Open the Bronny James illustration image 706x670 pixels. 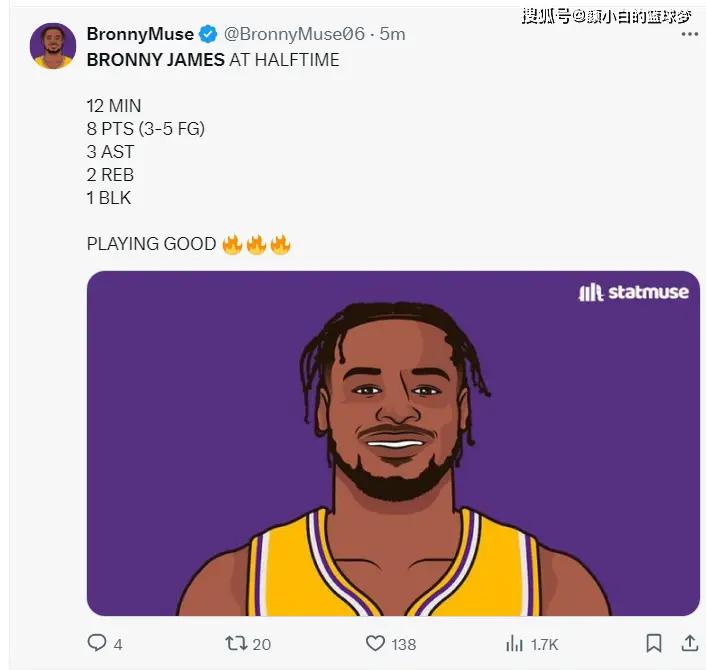[393, 443]
